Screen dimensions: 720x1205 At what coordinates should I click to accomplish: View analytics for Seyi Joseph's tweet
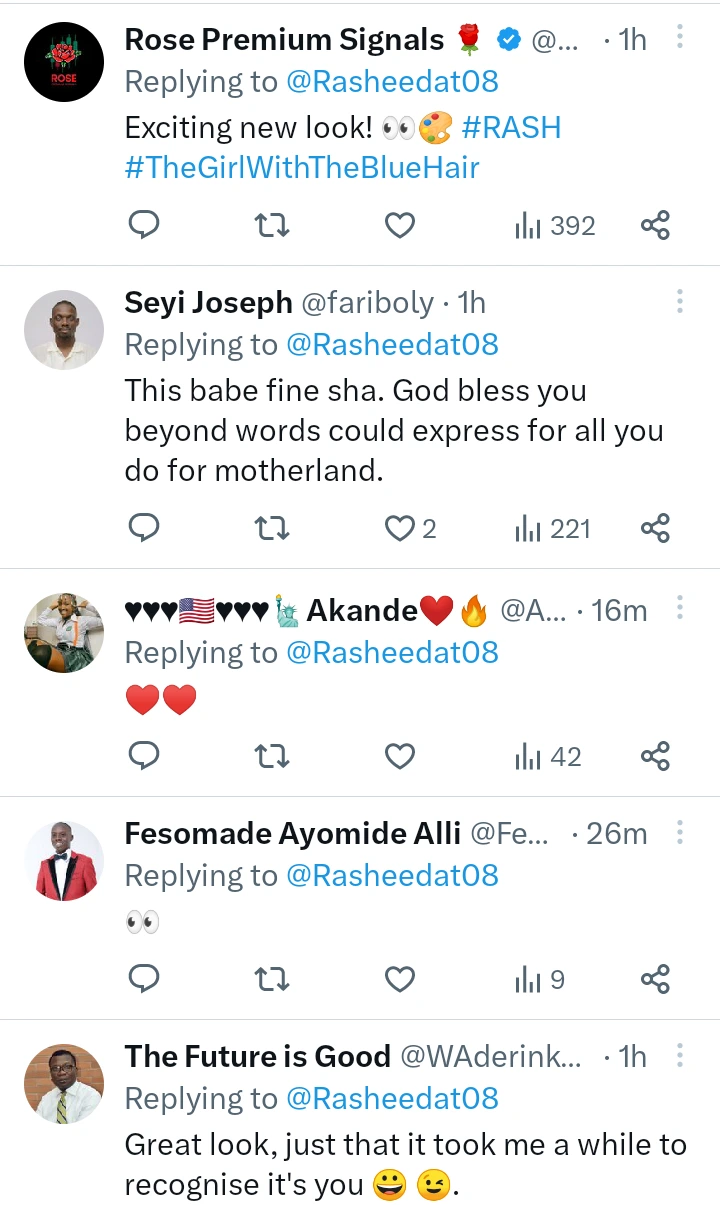(x=552, y=528)
